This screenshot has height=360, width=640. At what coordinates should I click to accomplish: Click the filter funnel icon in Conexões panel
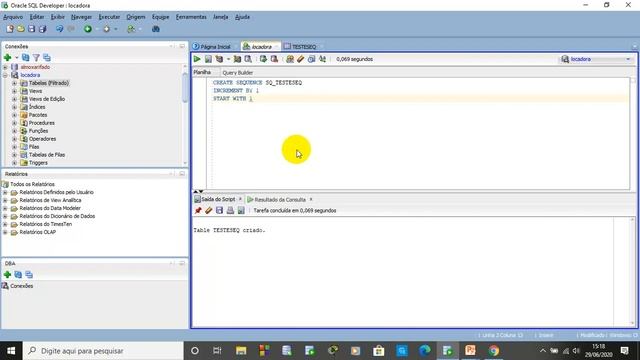tap(36, 58)
